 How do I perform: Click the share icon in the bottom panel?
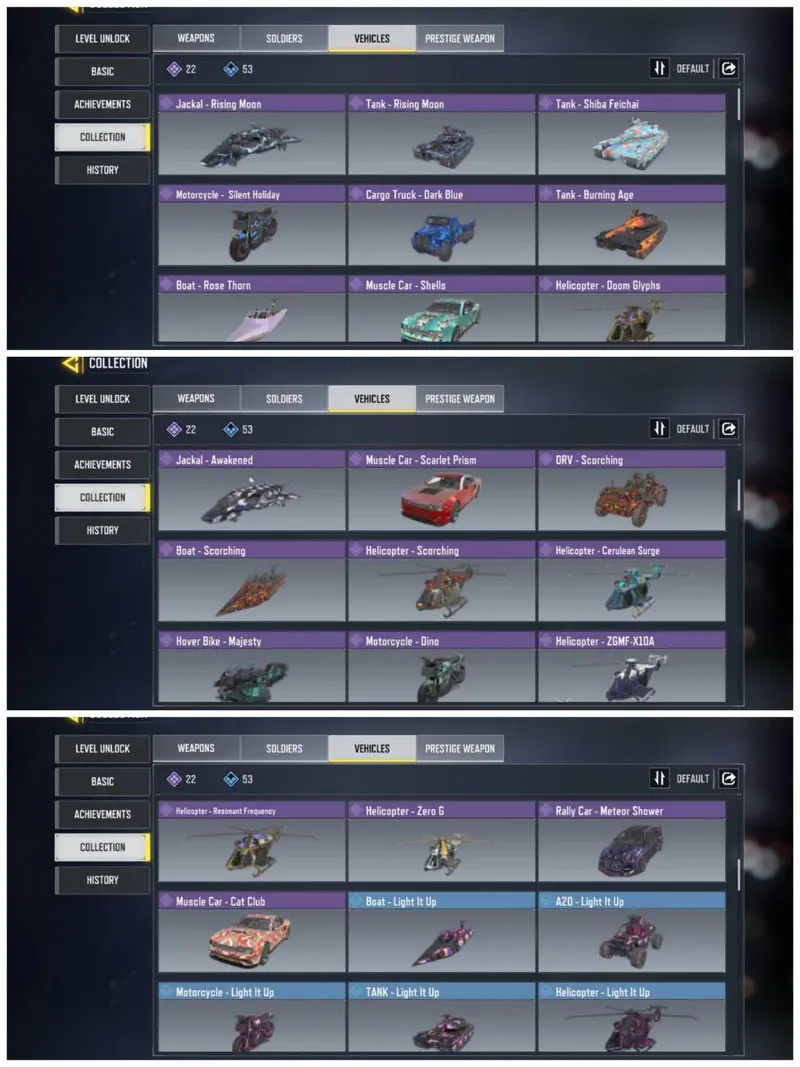coord(729,778)
